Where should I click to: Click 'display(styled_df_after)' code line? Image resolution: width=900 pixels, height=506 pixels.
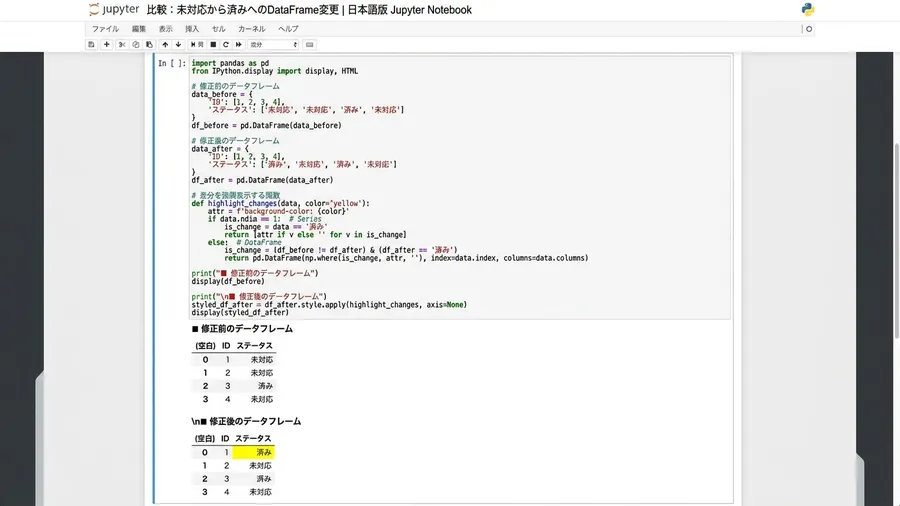coord(240,312)
